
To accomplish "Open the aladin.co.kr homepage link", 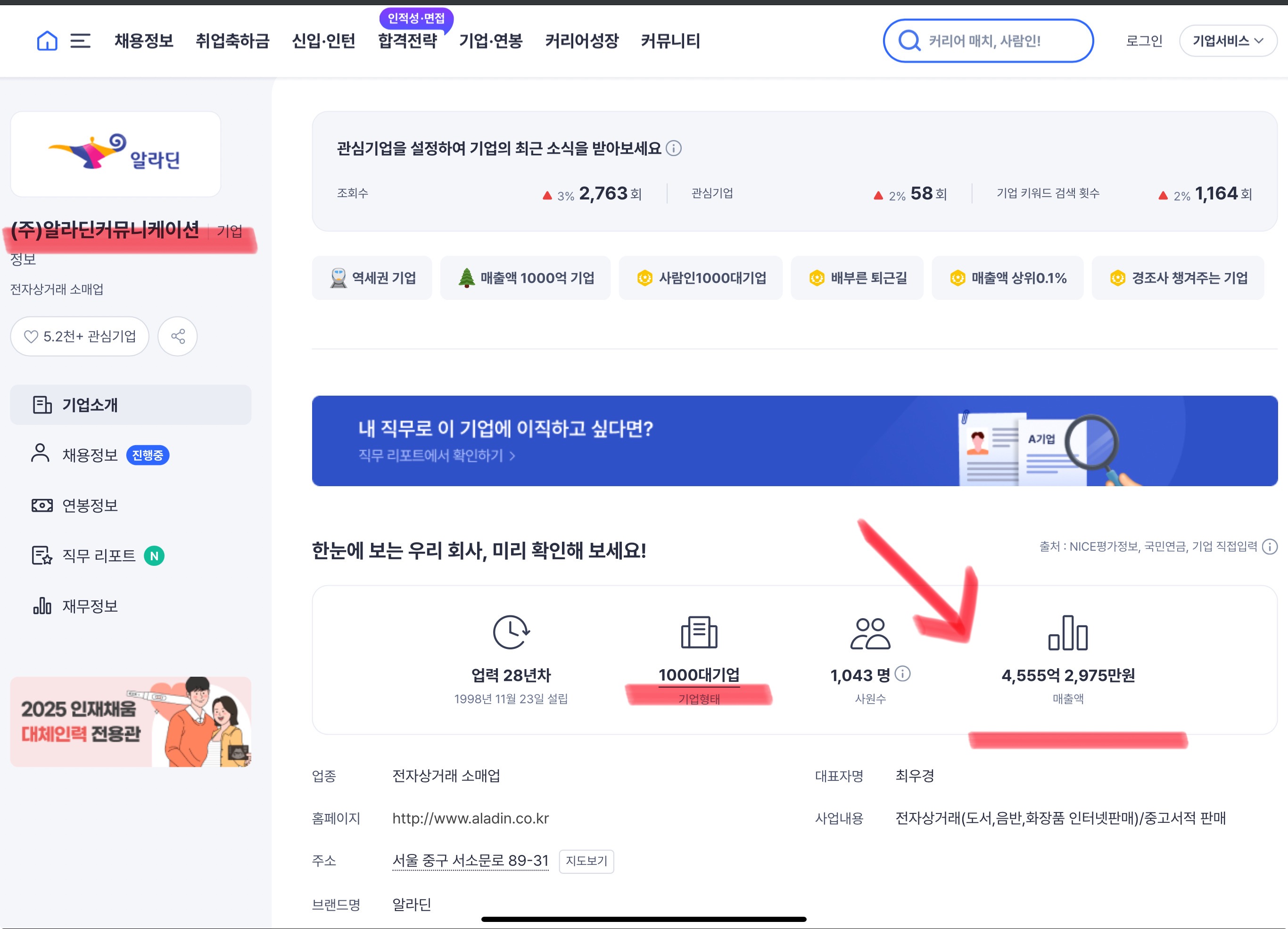I will point(470,818).
